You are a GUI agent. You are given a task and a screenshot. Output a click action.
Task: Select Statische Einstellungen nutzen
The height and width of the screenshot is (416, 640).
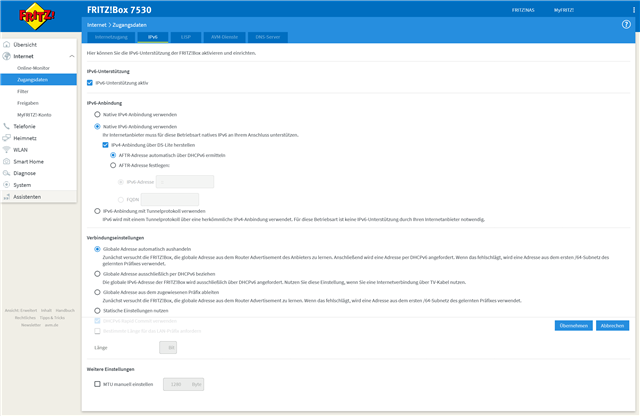(97, 311)
